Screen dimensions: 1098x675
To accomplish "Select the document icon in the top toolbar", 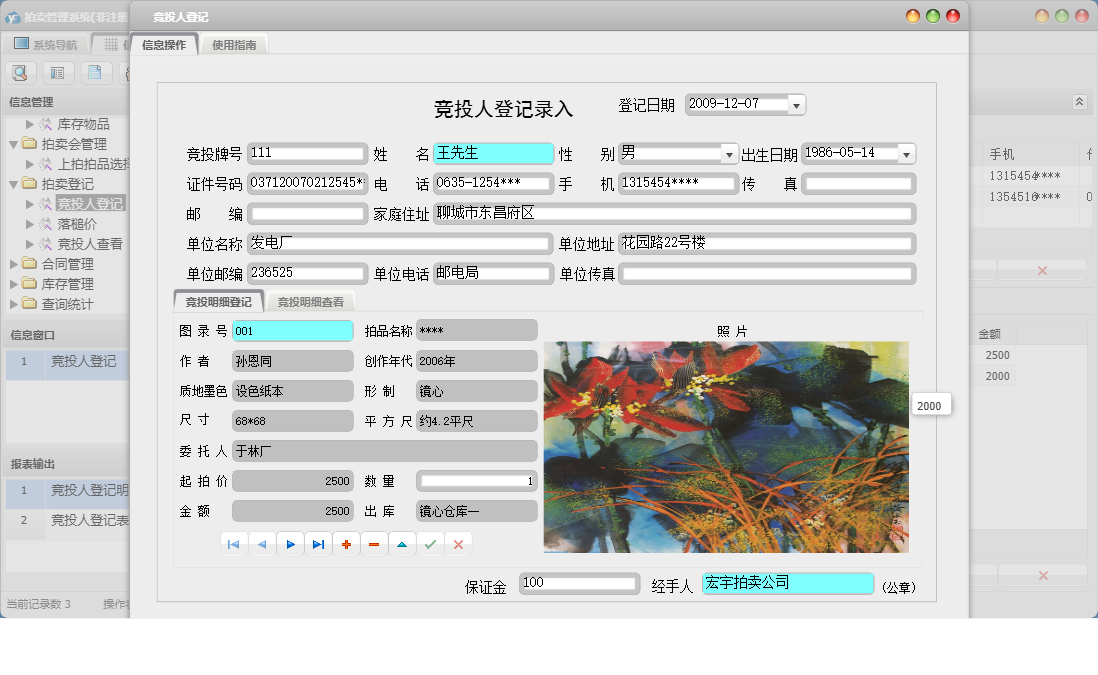I will pos(96,73).
